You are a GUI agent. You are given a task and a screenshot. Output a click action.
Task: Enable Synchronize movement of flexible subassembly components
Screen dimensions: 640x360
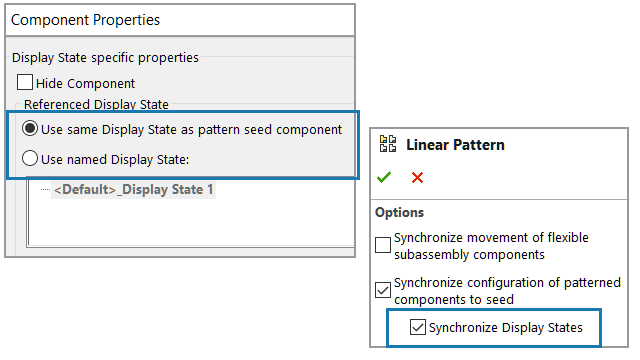click(x=383, y=245)
